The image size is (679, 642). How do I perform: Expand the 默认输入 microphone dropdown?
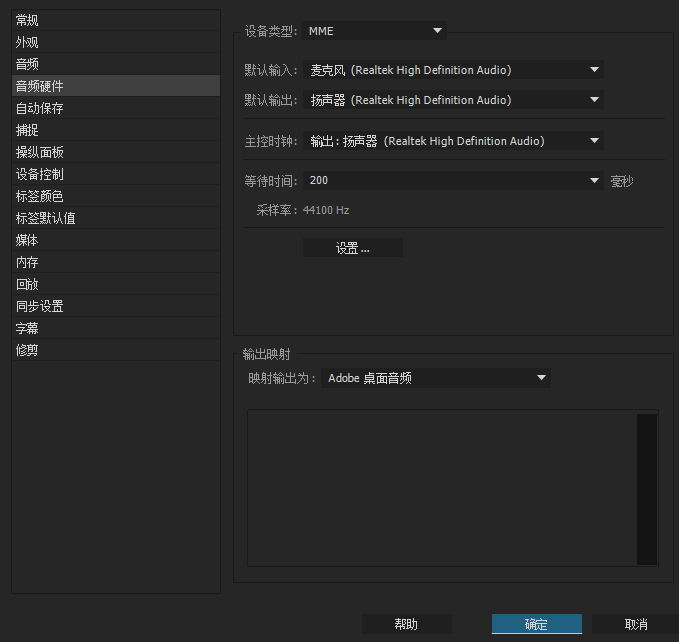[453, 70]
